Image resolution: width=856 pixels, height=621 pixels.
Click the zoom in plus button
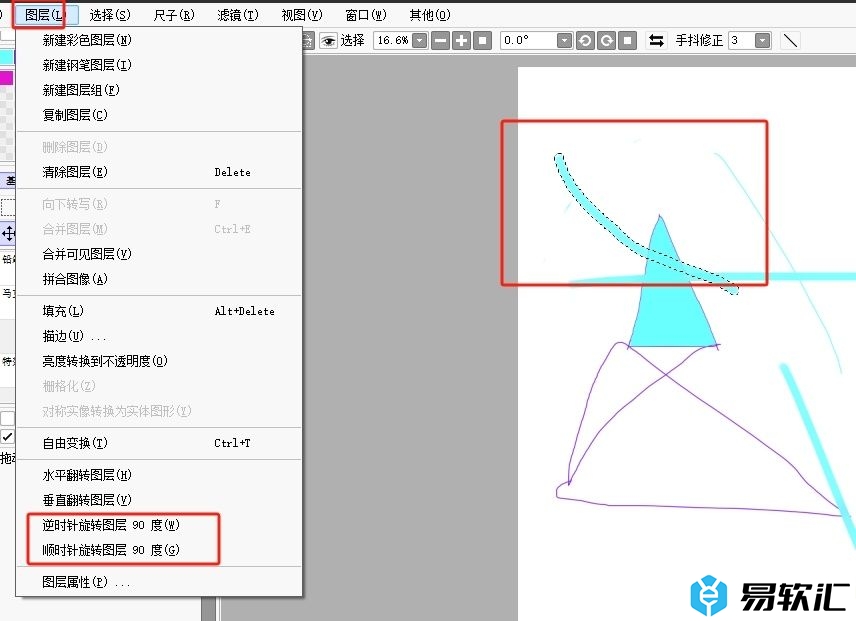click(x=461, y=40)
